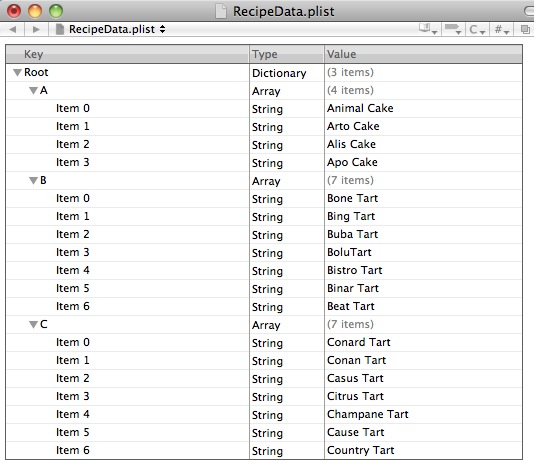
Task: Select Item 3 row under B
Action: click(264, 253)
